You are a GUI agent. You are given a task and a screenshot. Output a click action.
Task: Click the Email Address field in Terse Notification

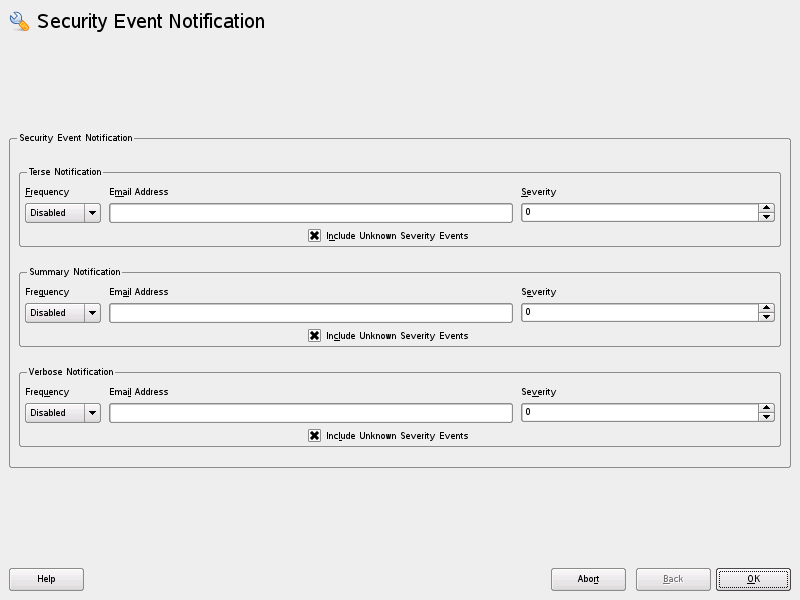(310, 212)
